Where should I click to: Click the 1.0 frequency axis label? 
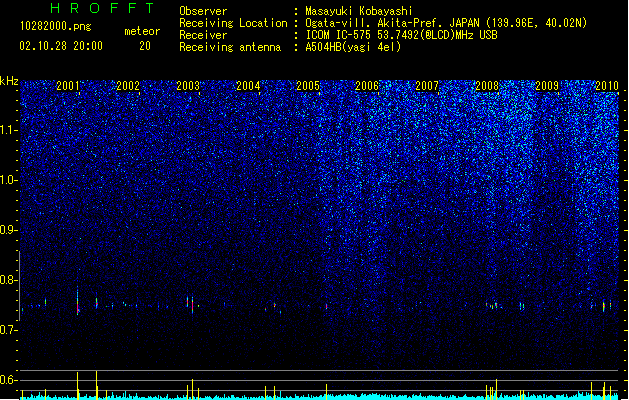coord(9,180)
